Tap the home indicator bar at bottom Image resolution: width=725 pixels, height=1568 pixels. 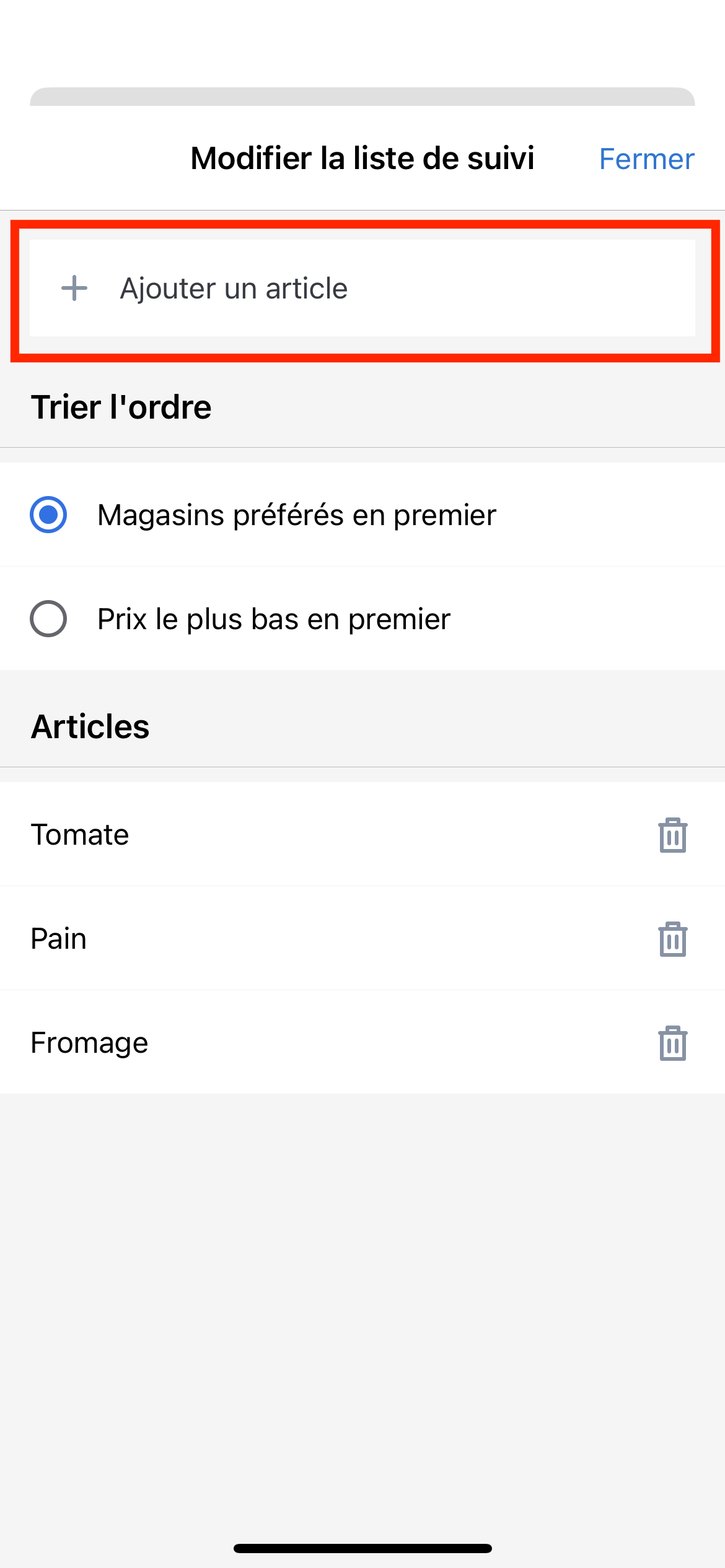362,1548
